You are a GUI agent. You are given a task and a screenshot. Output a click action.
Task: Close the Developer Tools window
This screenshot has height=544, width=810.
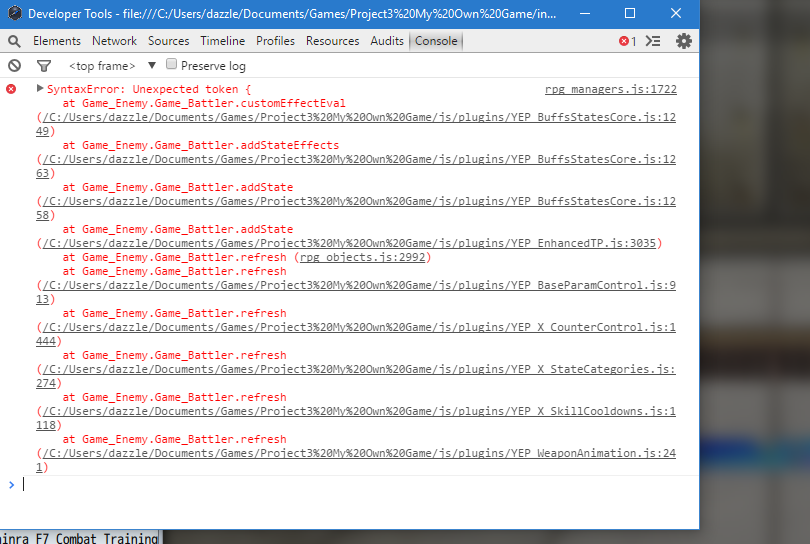pos(676,13)
